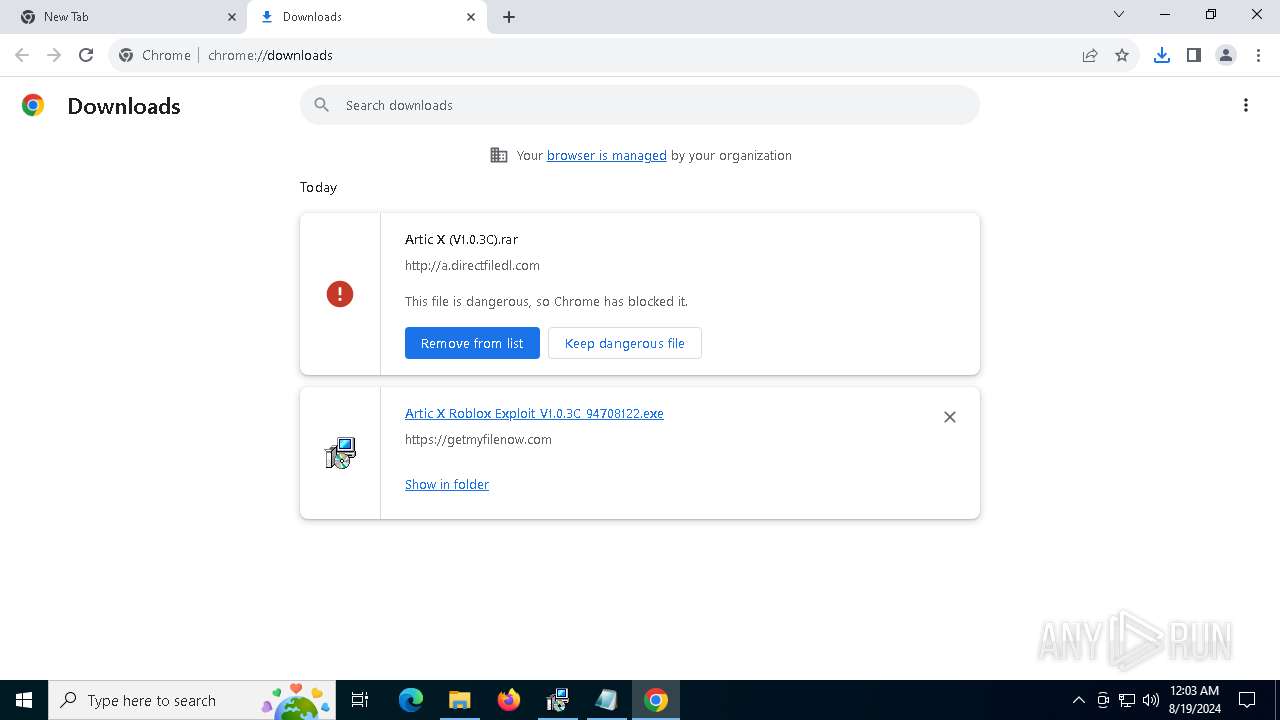
Task: Reload the Downloads page
Action: click(86, 55)
